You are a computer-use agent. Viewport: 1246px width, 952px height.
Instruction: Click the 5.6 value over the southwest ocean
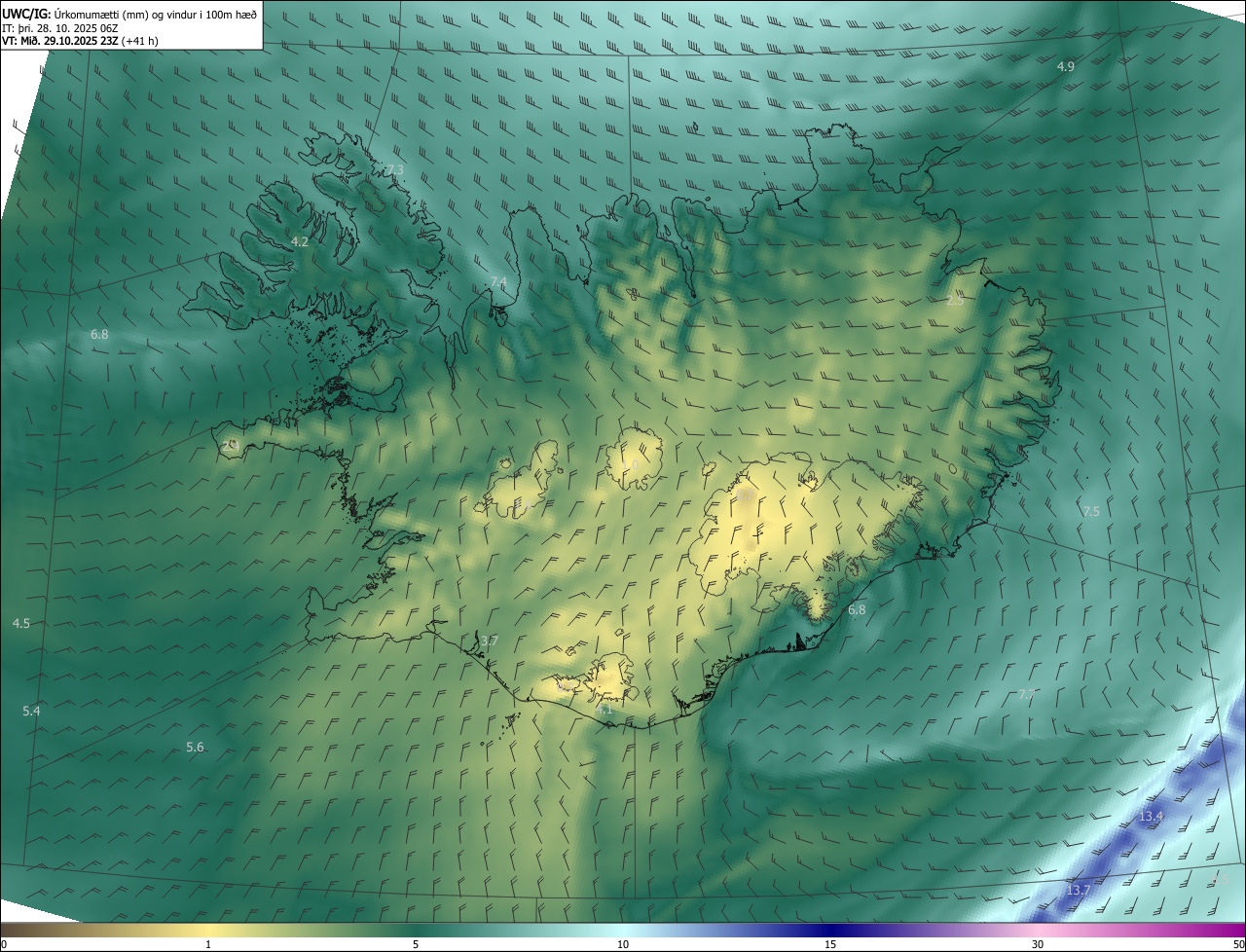click(x=196, y=748)
